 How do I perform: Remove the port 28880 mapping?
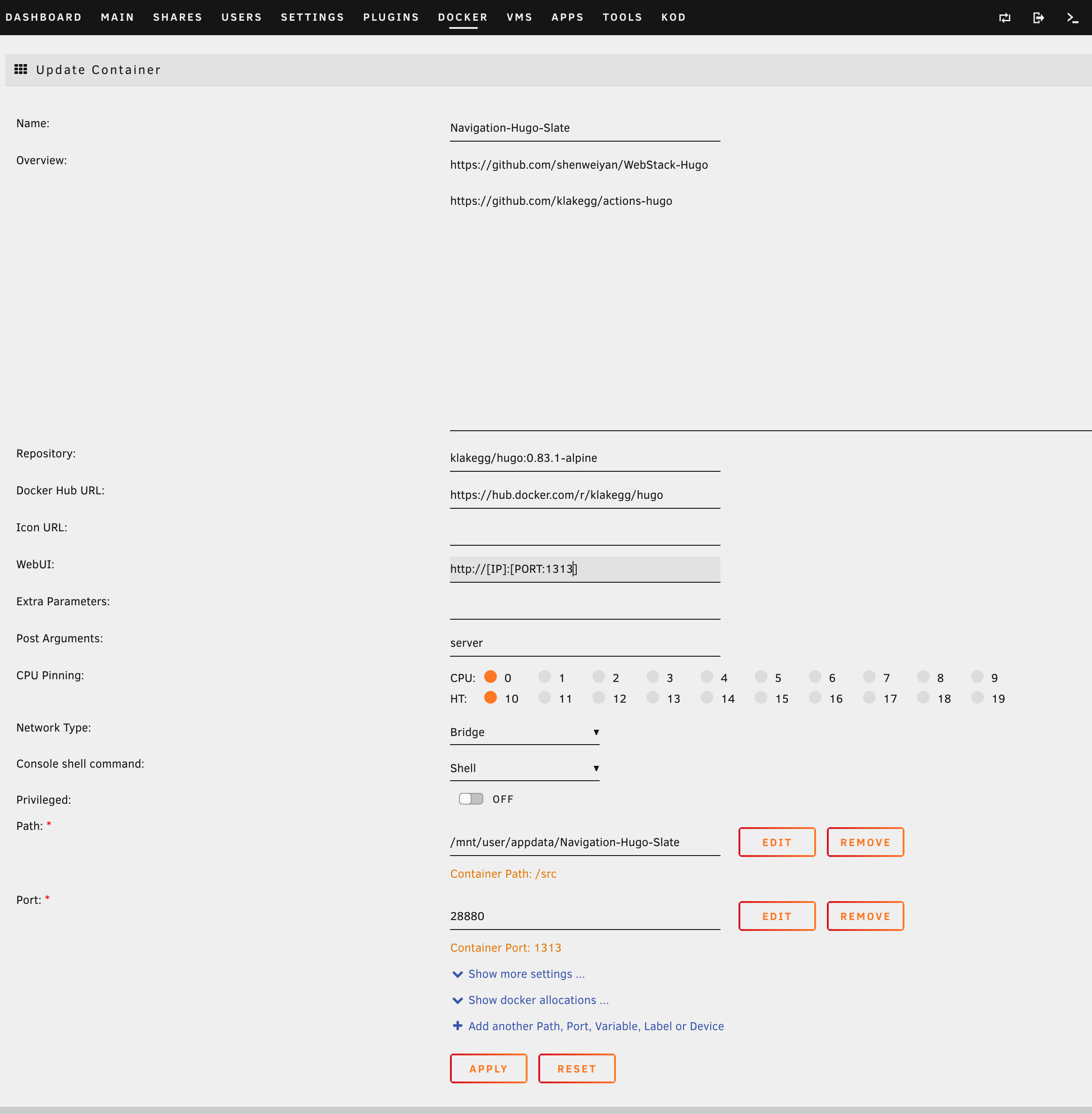(x=865, y=916)
